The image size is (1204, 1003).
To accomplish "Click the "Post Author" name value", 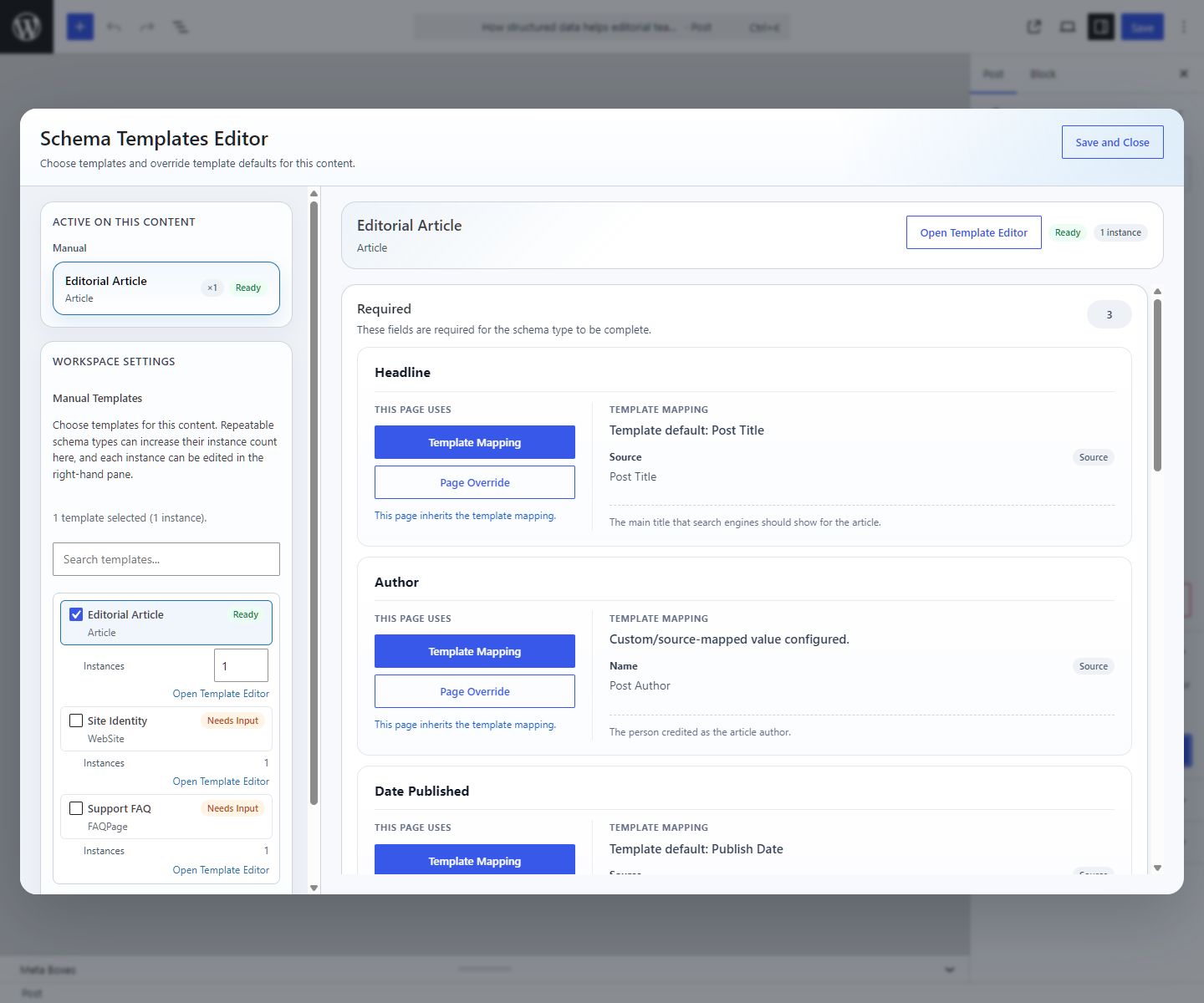I will click(x=640, y=685).
